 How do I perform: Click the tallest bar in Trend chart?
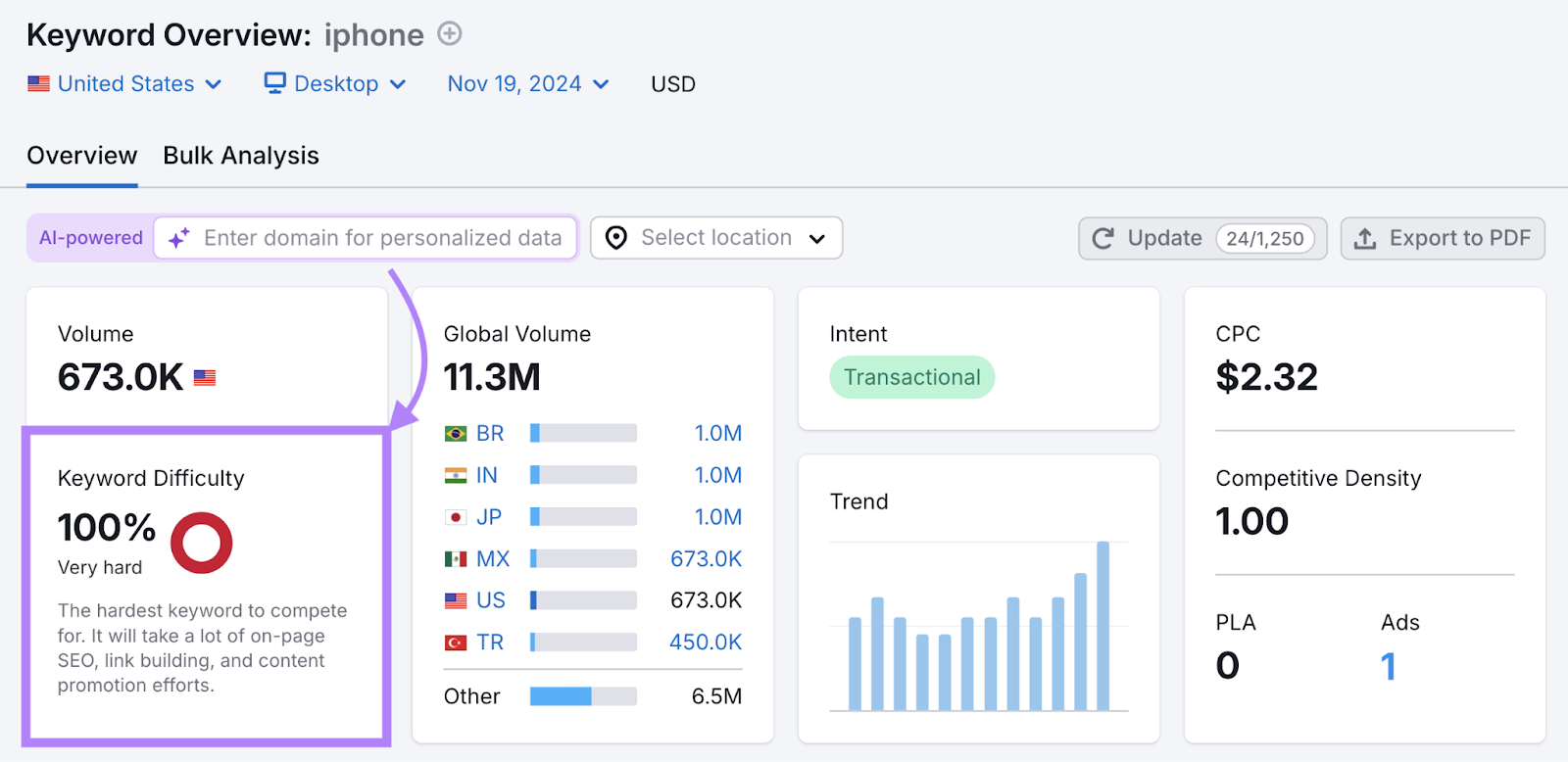(x=1102, y=625)
